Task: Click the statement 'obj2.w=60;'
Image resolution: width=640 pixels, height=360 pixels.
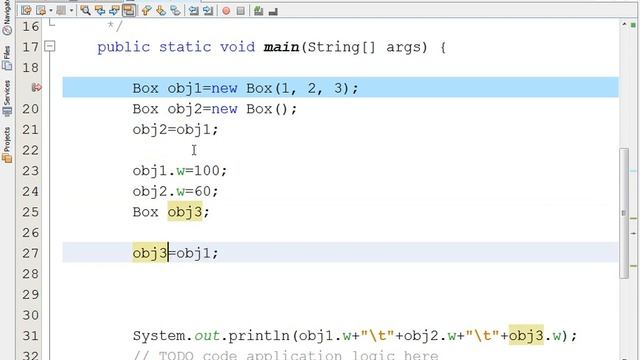Action: [x=176, y=191]
